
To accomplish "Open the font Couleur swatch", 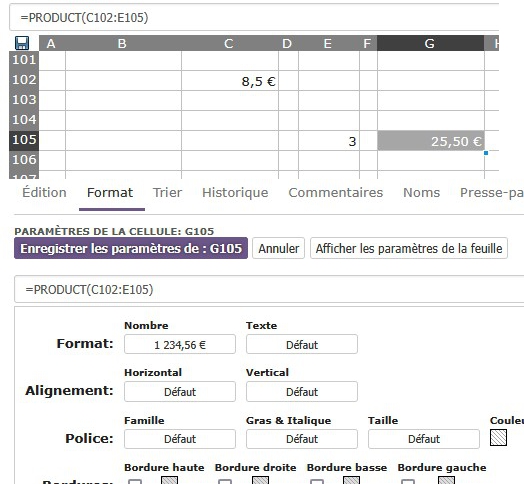I will point(498,438).
